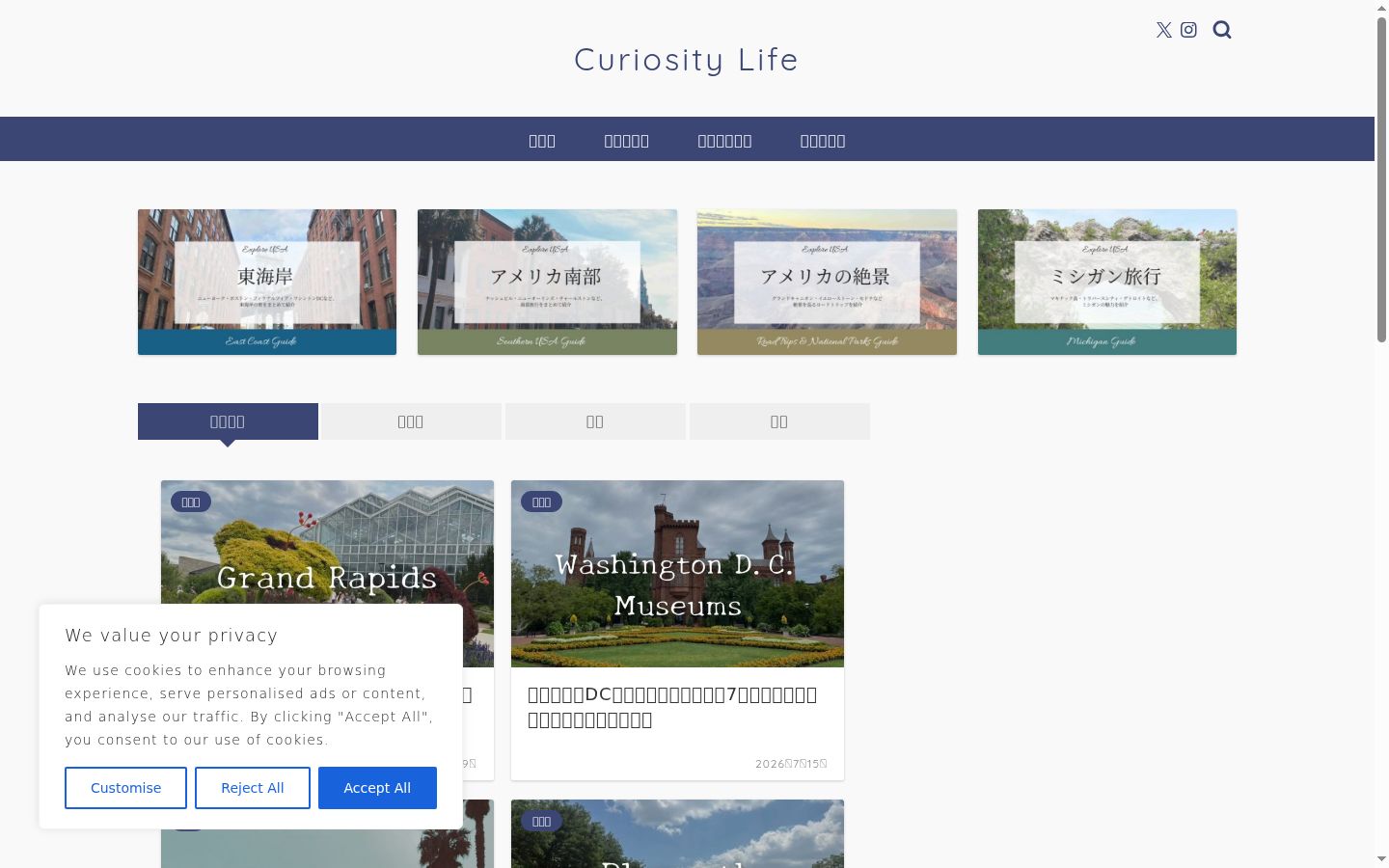
Task: Click the scrollbar up arrow
Action: click(1381, 8)
